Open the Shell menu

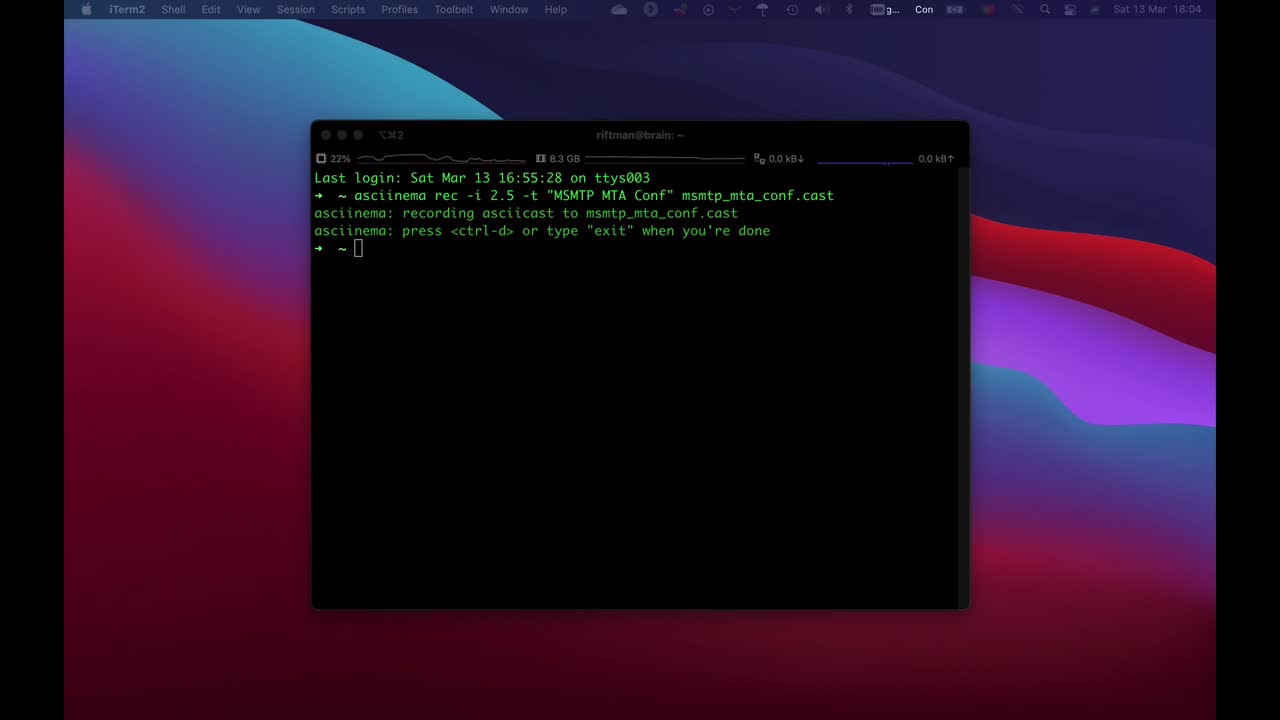click(173, 9)
